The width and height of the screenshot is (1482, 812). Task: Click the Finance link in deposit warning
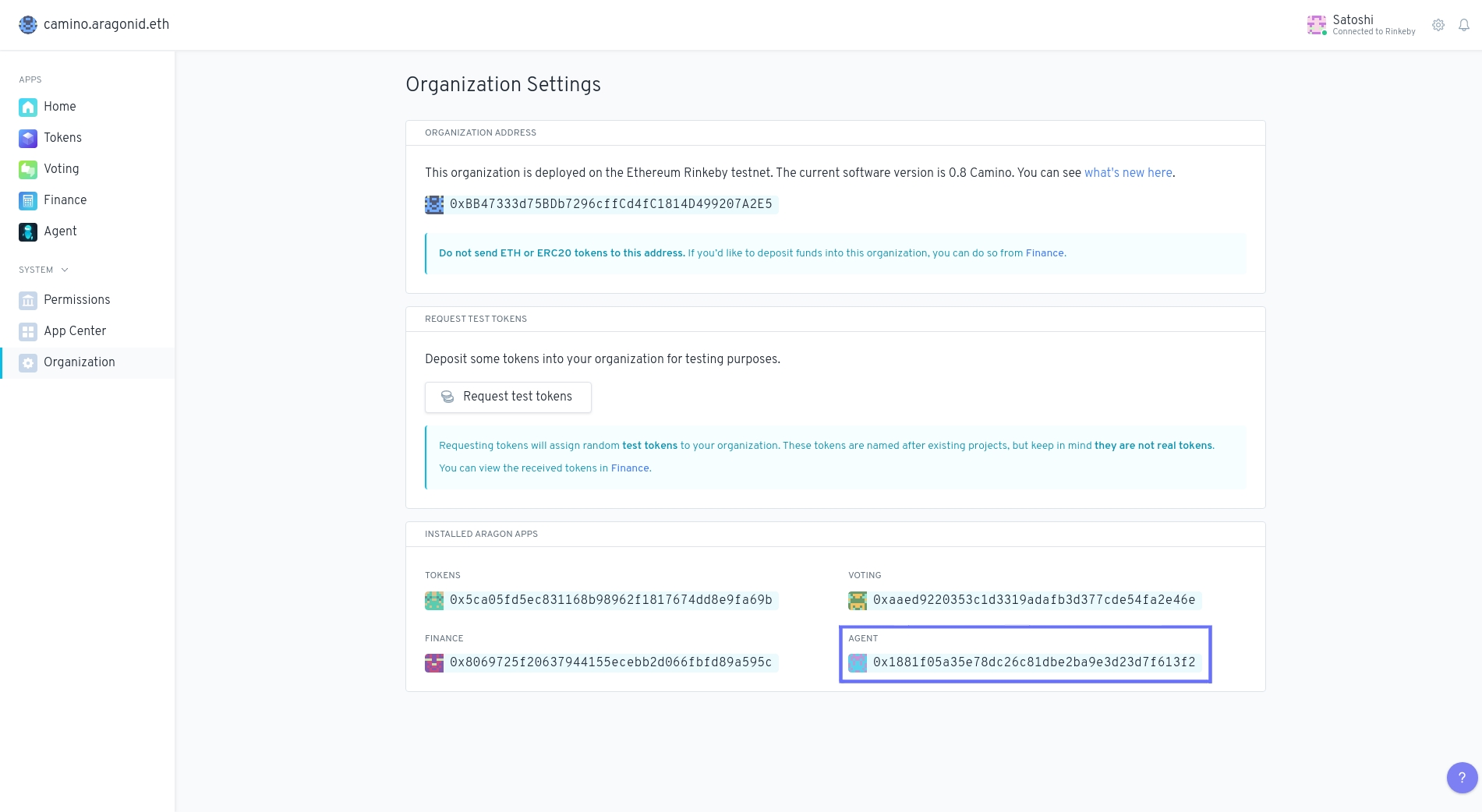(x=1044, y=253)
